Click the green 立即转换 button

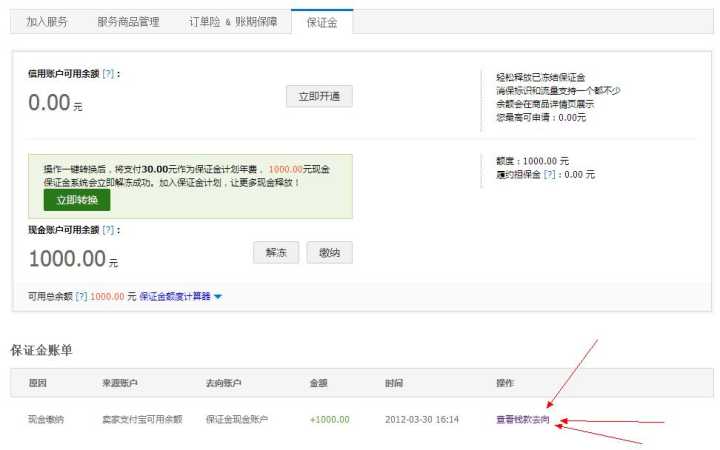[x=76, y=200]
